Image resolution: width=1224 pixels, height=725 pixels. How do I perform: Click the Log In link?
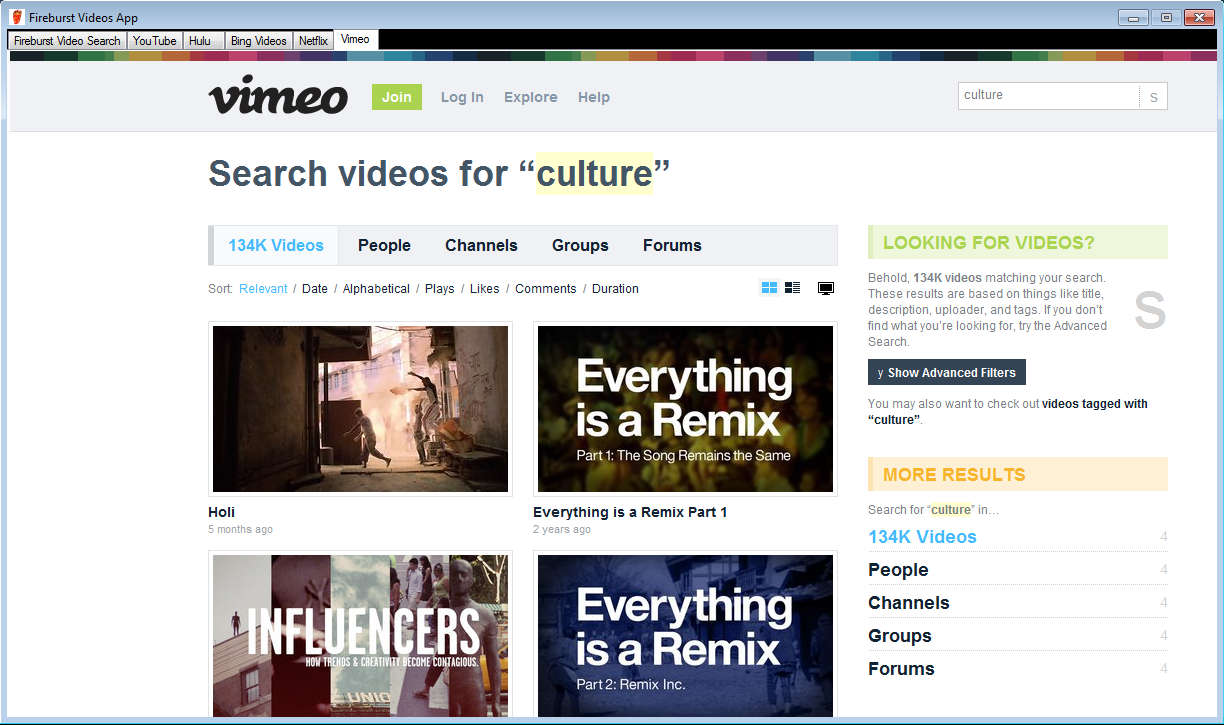tap(462, 97)
